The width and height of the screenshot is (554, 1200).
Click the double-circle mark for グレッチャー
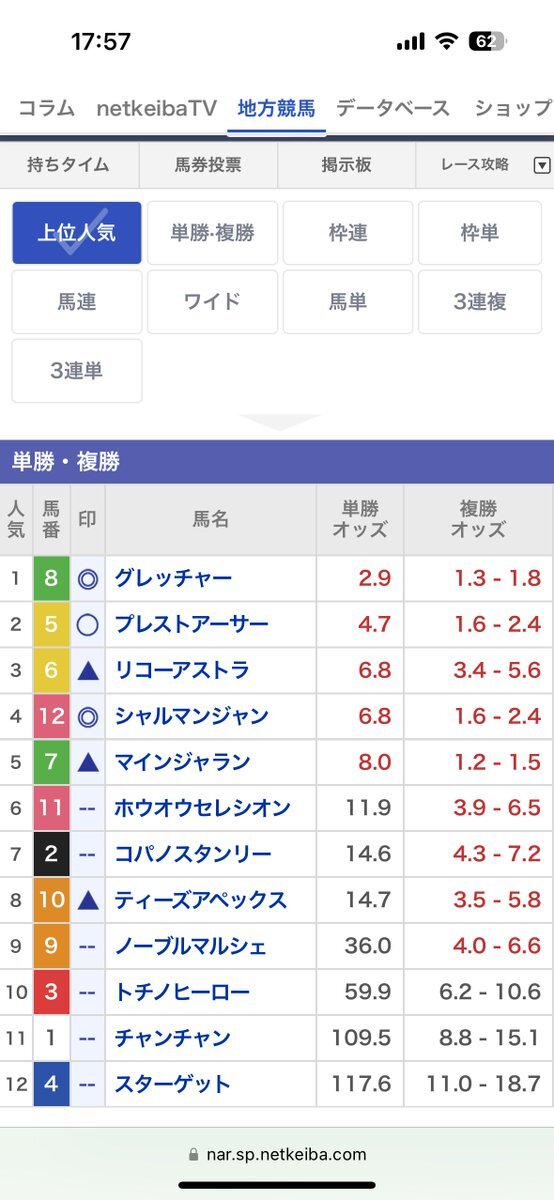(88, 578)
